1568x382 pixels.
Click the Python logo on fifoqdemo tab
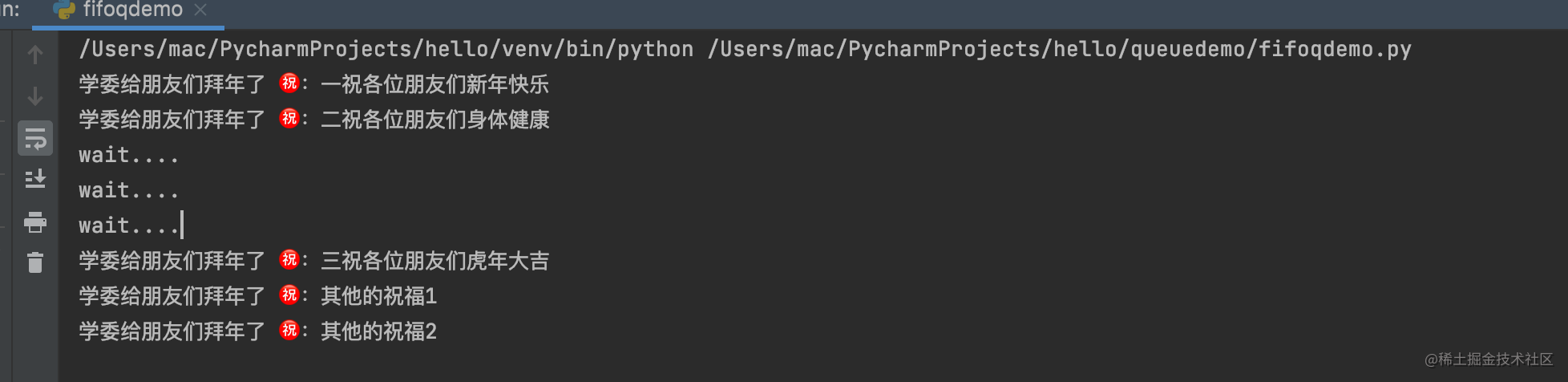(63, 10)
